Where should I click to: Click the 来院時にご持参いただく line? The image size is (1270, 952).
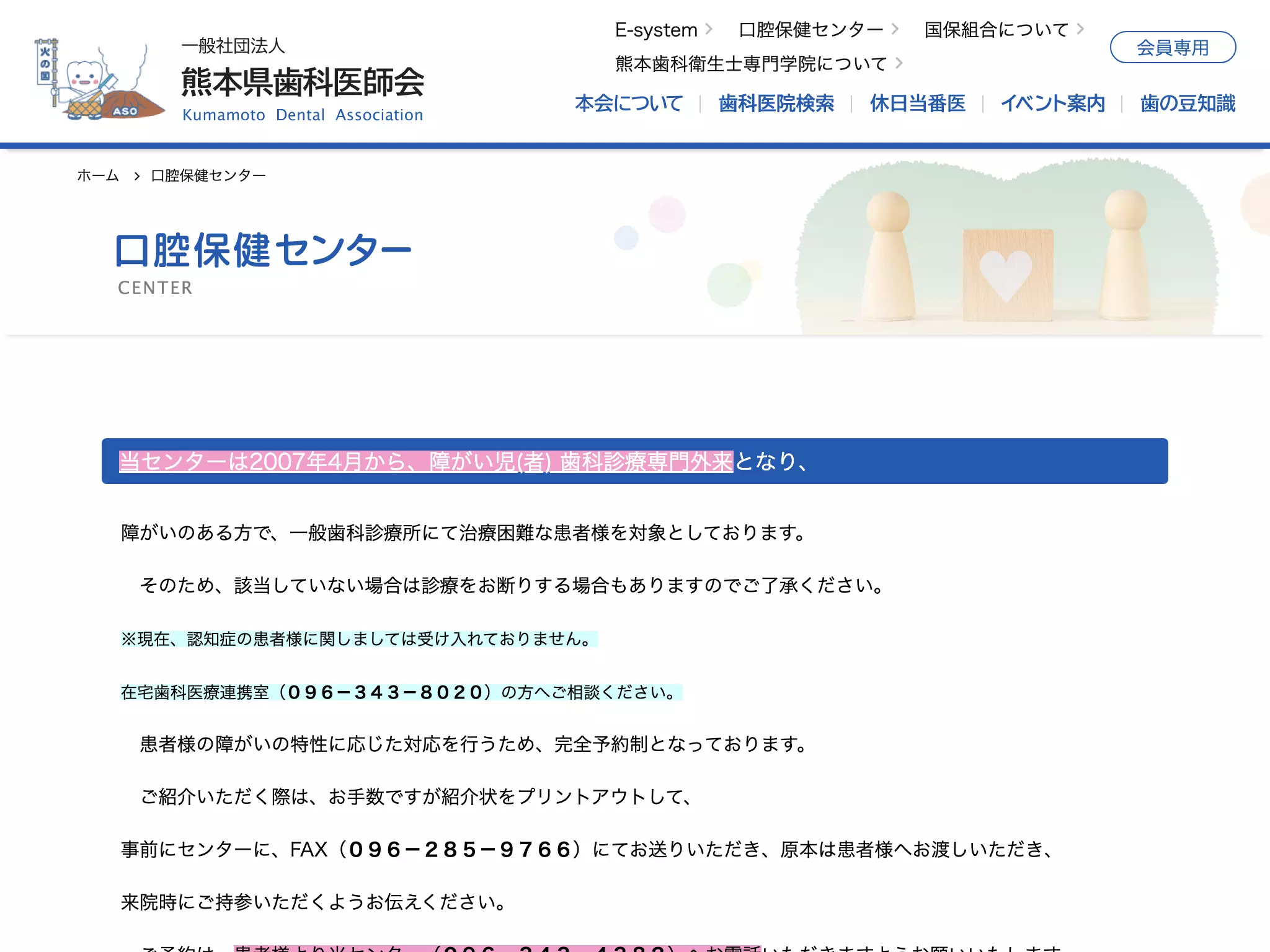point(314,902)
